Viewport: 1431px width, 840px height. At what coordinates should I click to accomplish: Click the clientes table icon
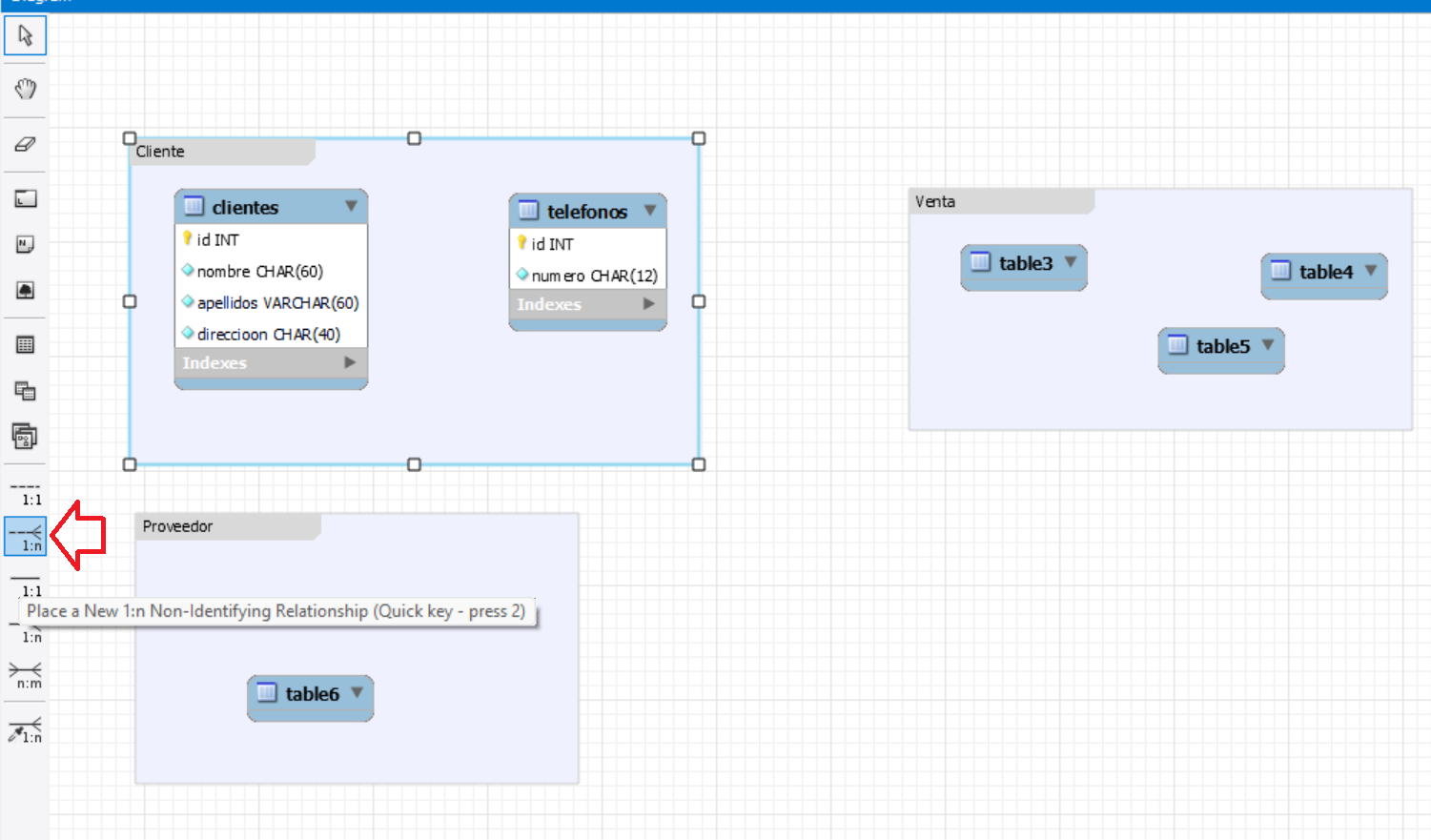pos(194,206)
